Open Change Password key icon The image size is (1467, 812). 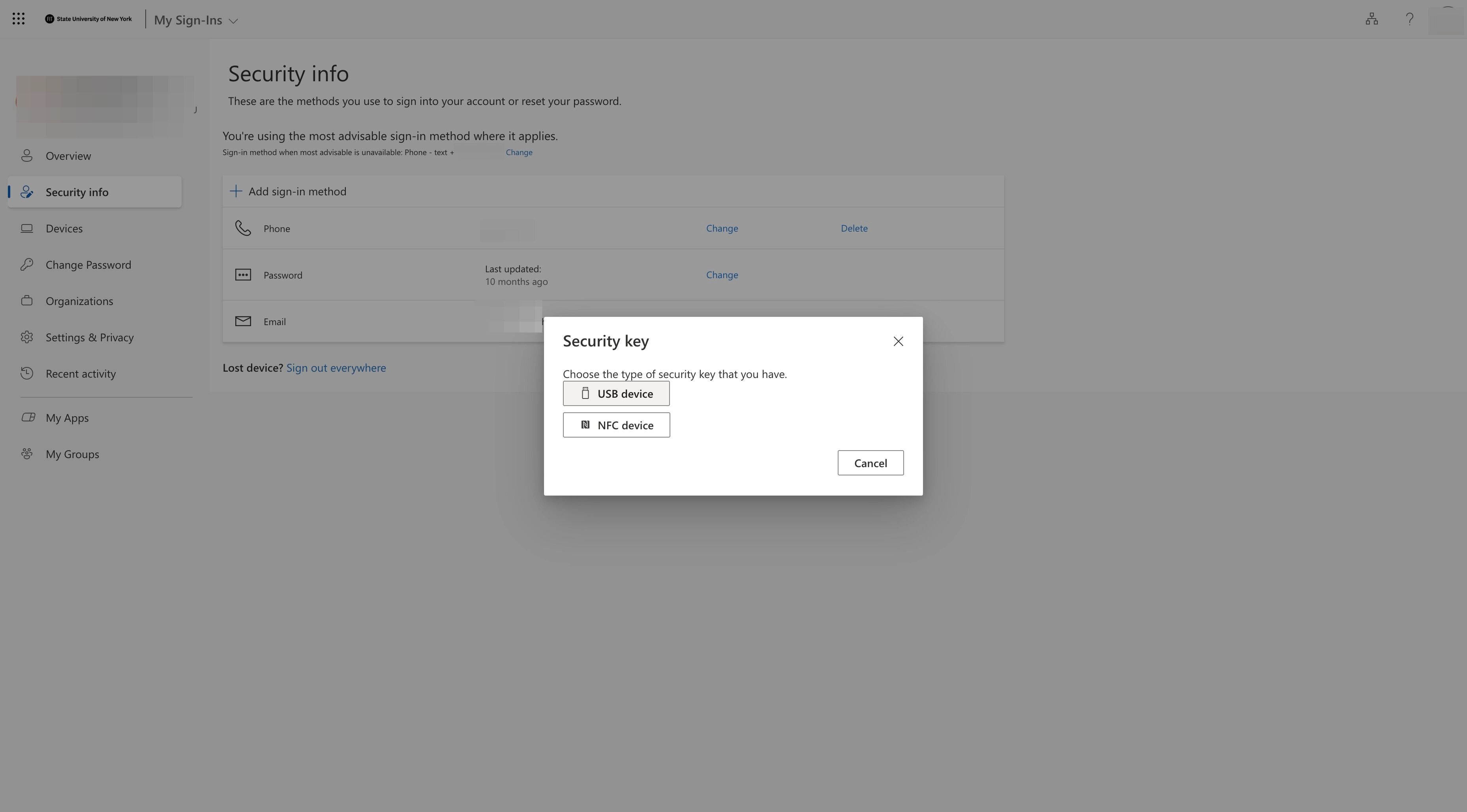pos(27,265)
